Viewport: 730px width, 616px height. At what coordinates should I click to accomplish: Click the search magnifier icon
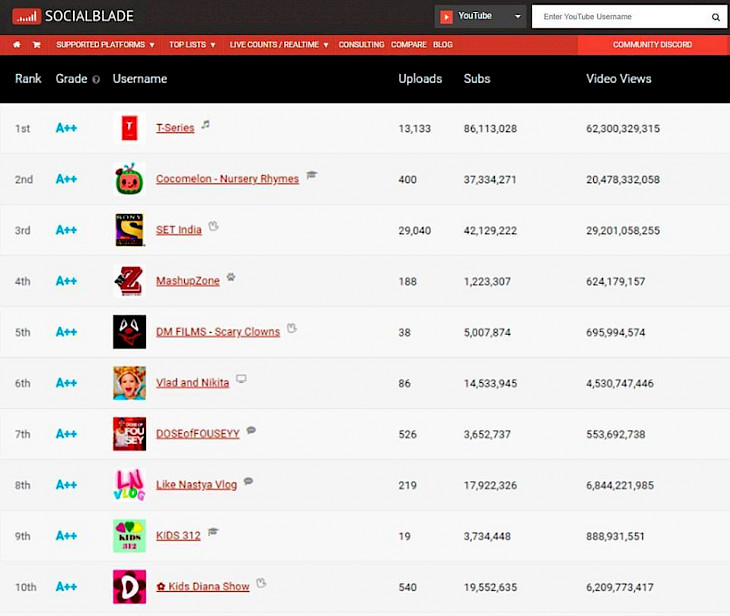716,17
